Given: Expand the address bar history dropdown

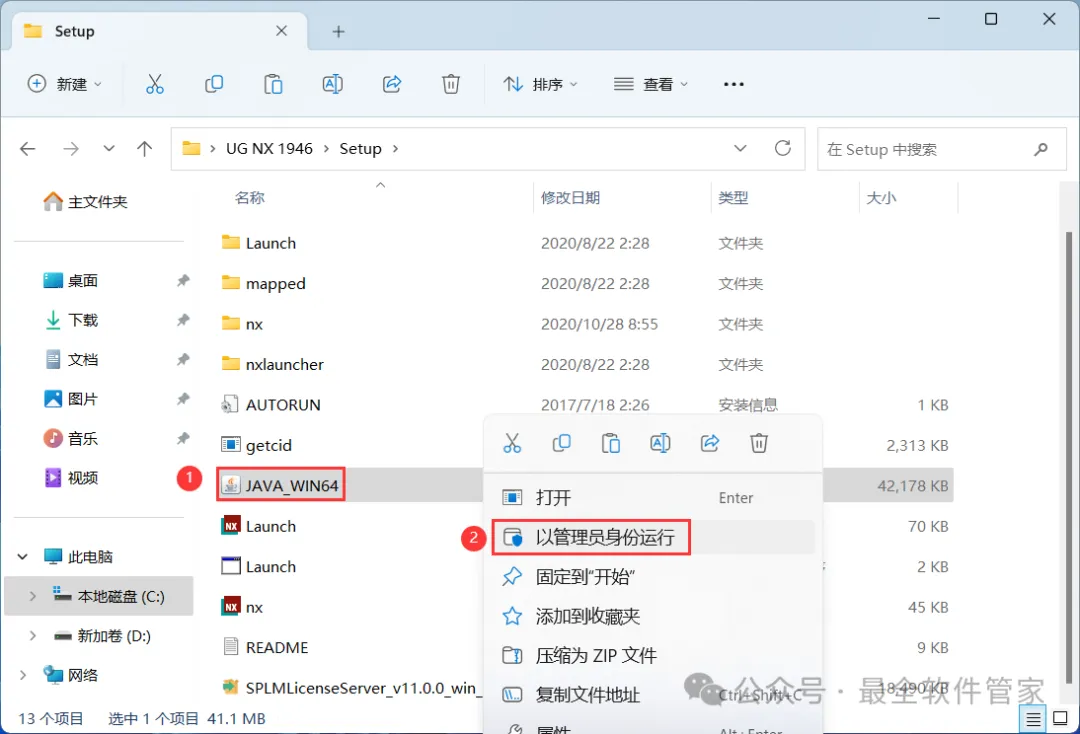Looking at the screenshot, I should point(740,149).
